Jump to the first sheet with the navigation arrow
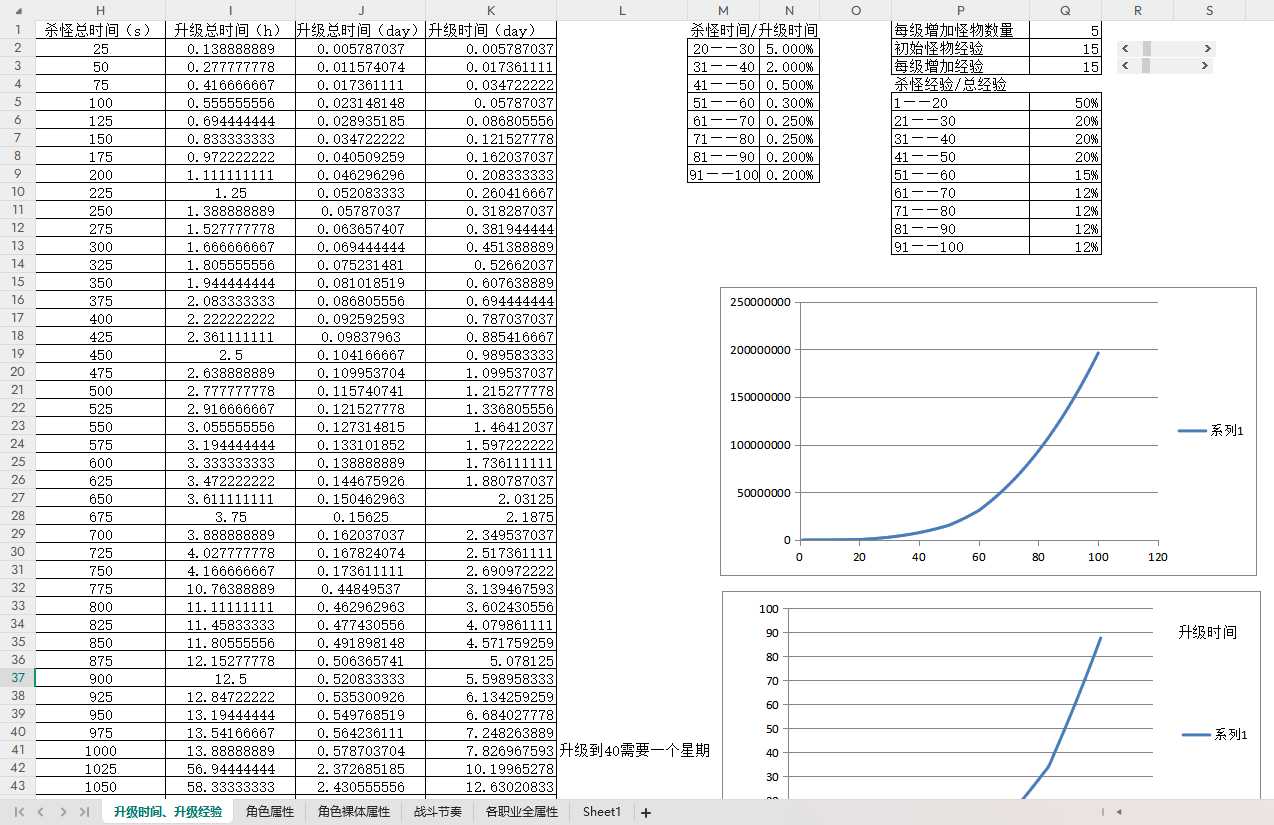The height and width of the screenshot is (825, 1274). [x=19, y=813]
